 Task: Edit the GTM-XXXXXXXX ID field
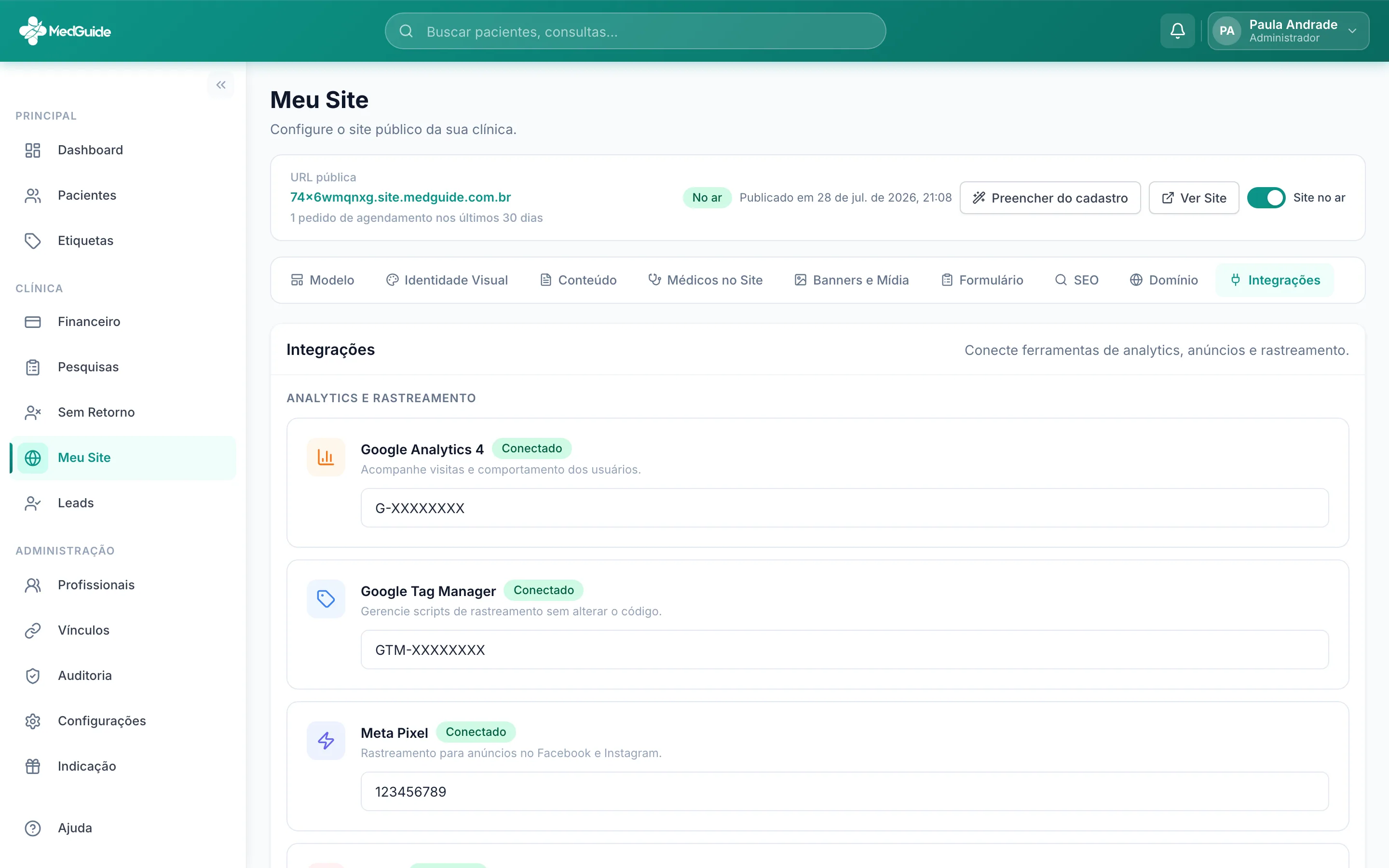(844, 650)
